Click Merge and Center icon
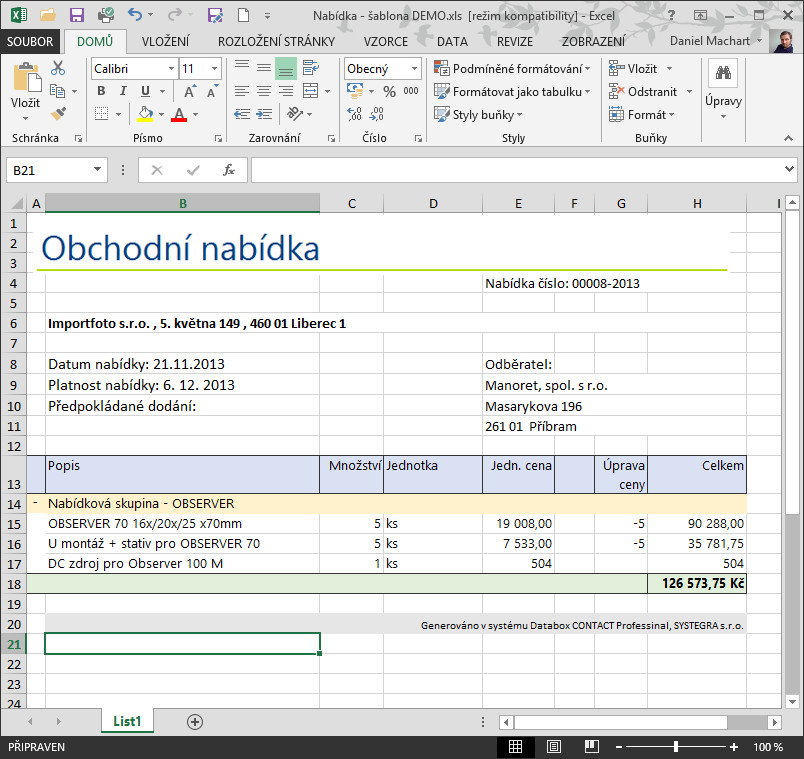Viewport: 804px width, 759px height. tap(311, 91)
